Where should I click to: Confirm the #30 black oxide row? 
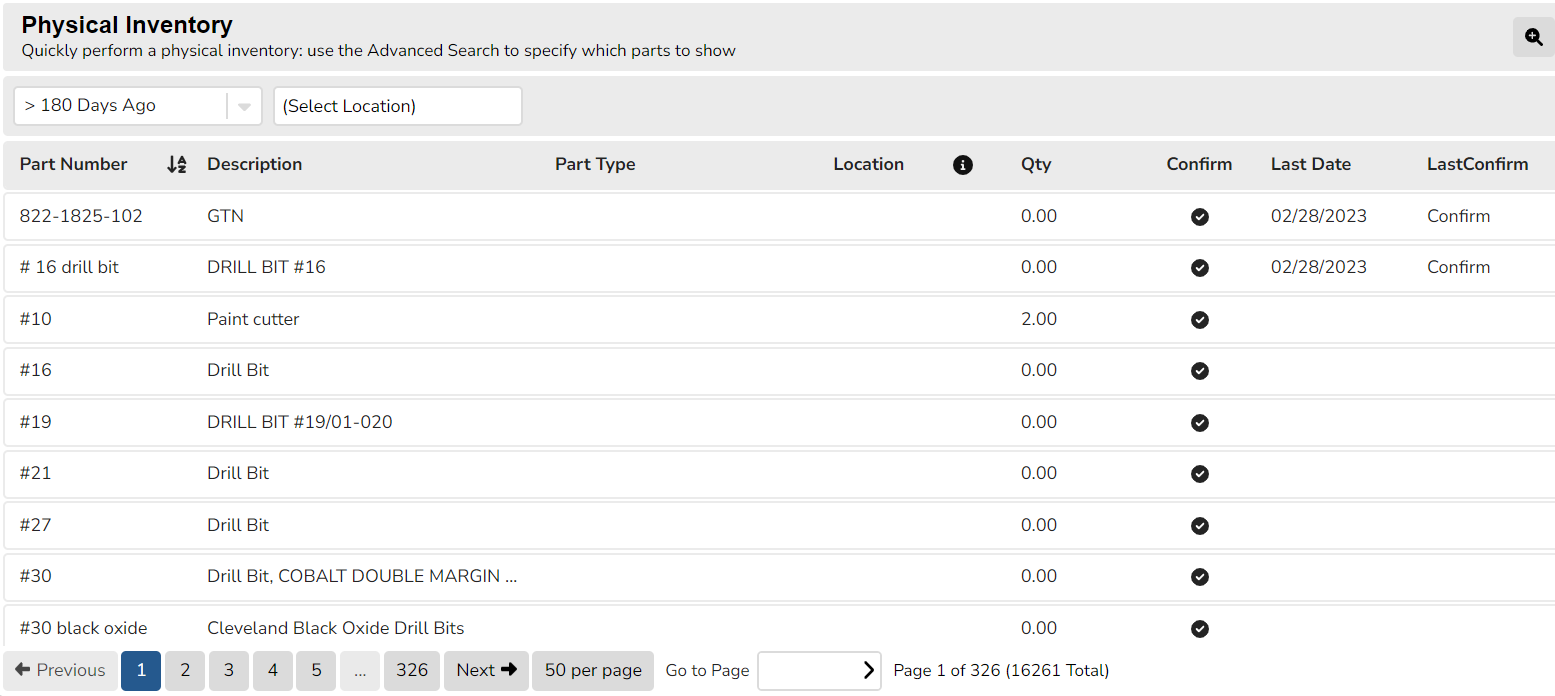[x=1200, y=629]
